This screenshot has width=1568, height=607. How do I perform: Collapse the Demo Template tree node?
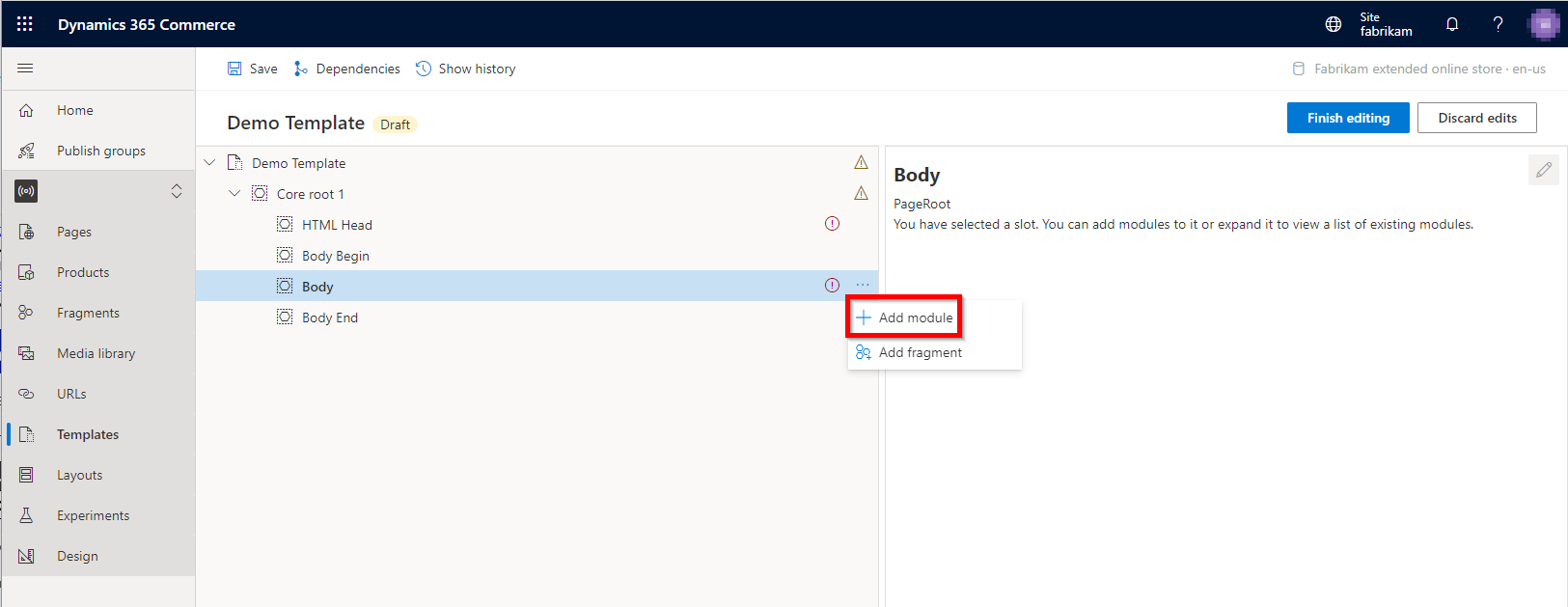[209, 163]
